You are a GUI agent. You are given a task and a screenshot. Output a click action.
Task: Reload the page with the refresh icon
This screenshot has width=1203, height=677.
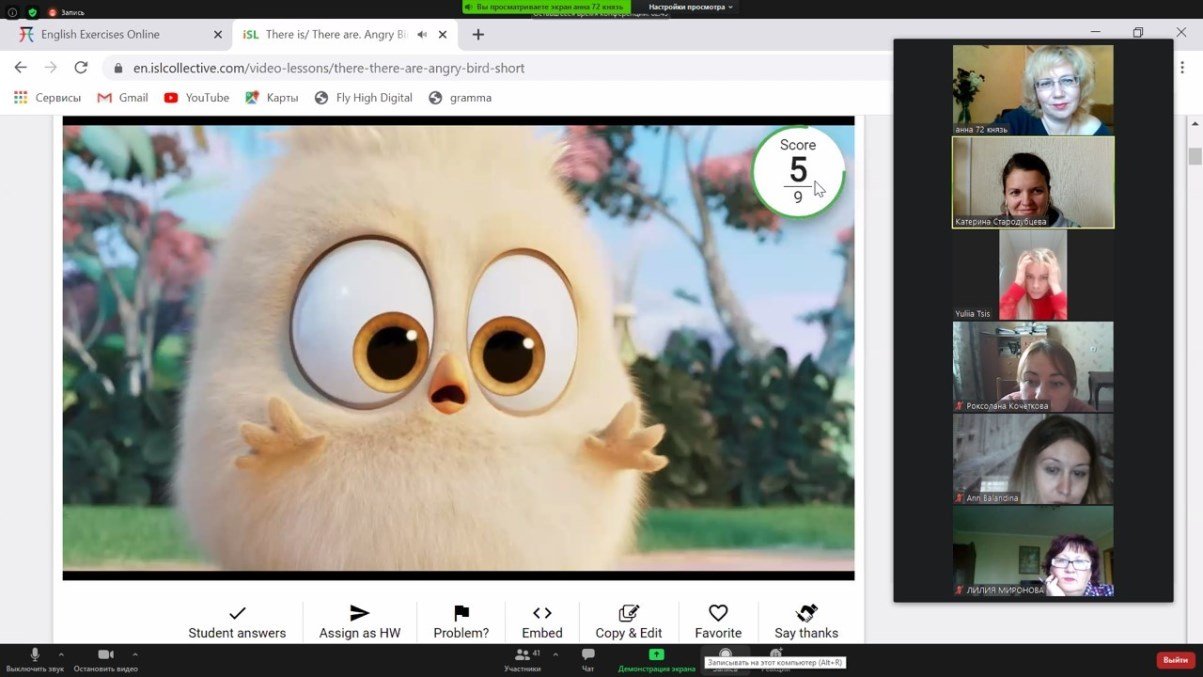tap(81, 68)
